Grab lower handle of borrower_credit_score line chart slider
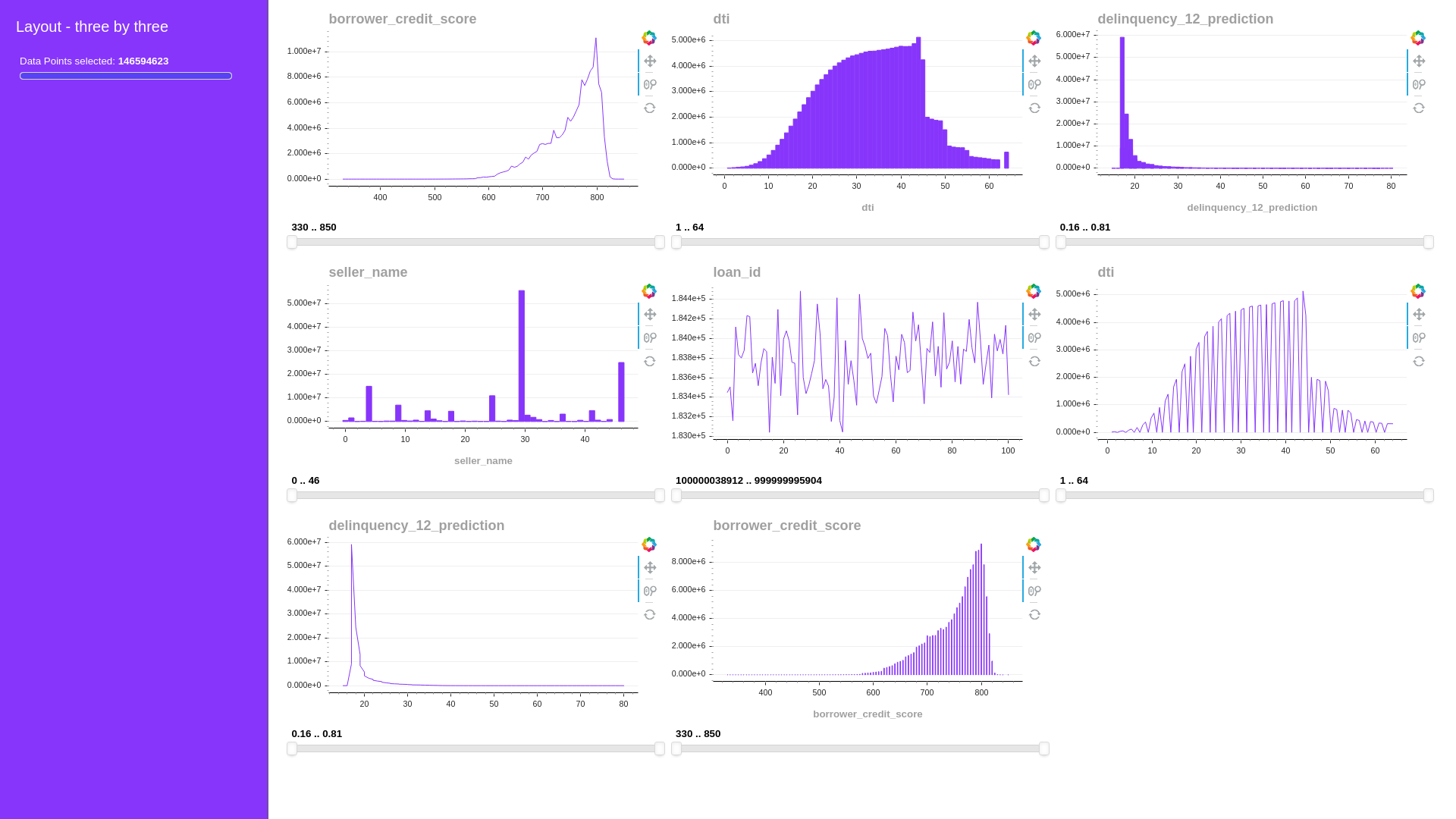The width and height of the screenshot is (1456, 819). [x=292, y=242]
